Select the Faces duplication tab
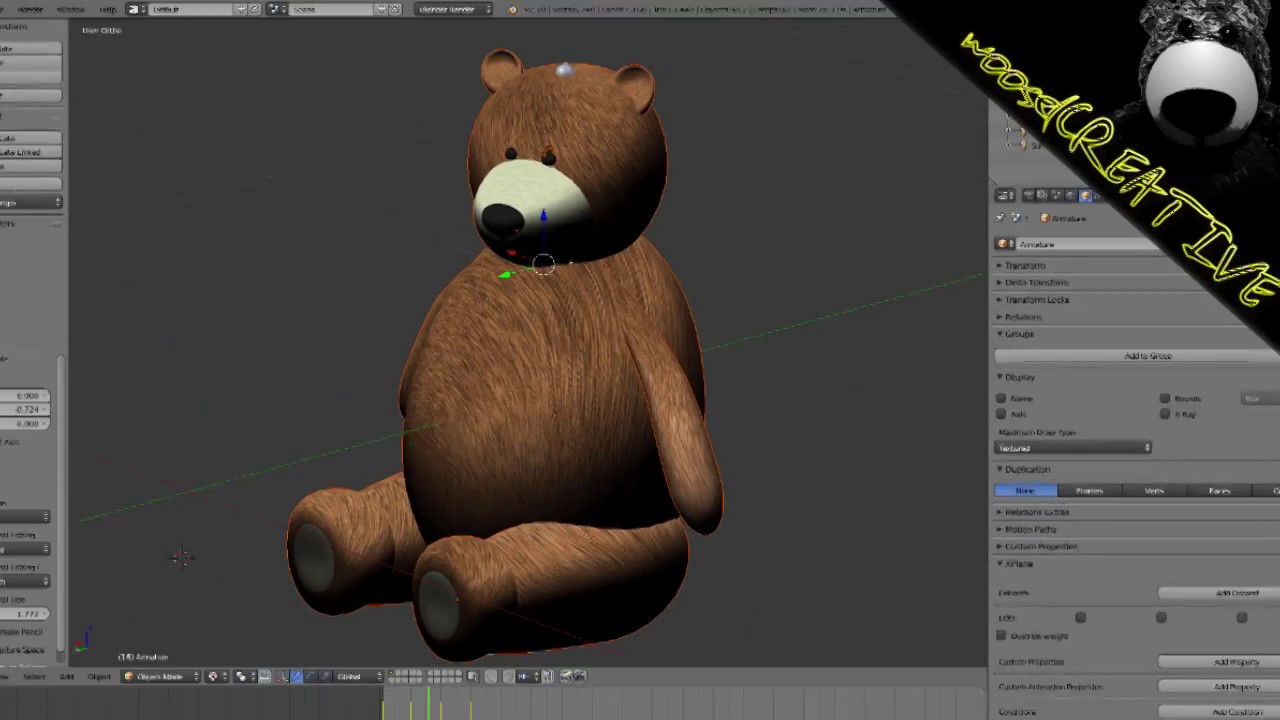This screenshot has width=1280, height=720. point(1219,491)
